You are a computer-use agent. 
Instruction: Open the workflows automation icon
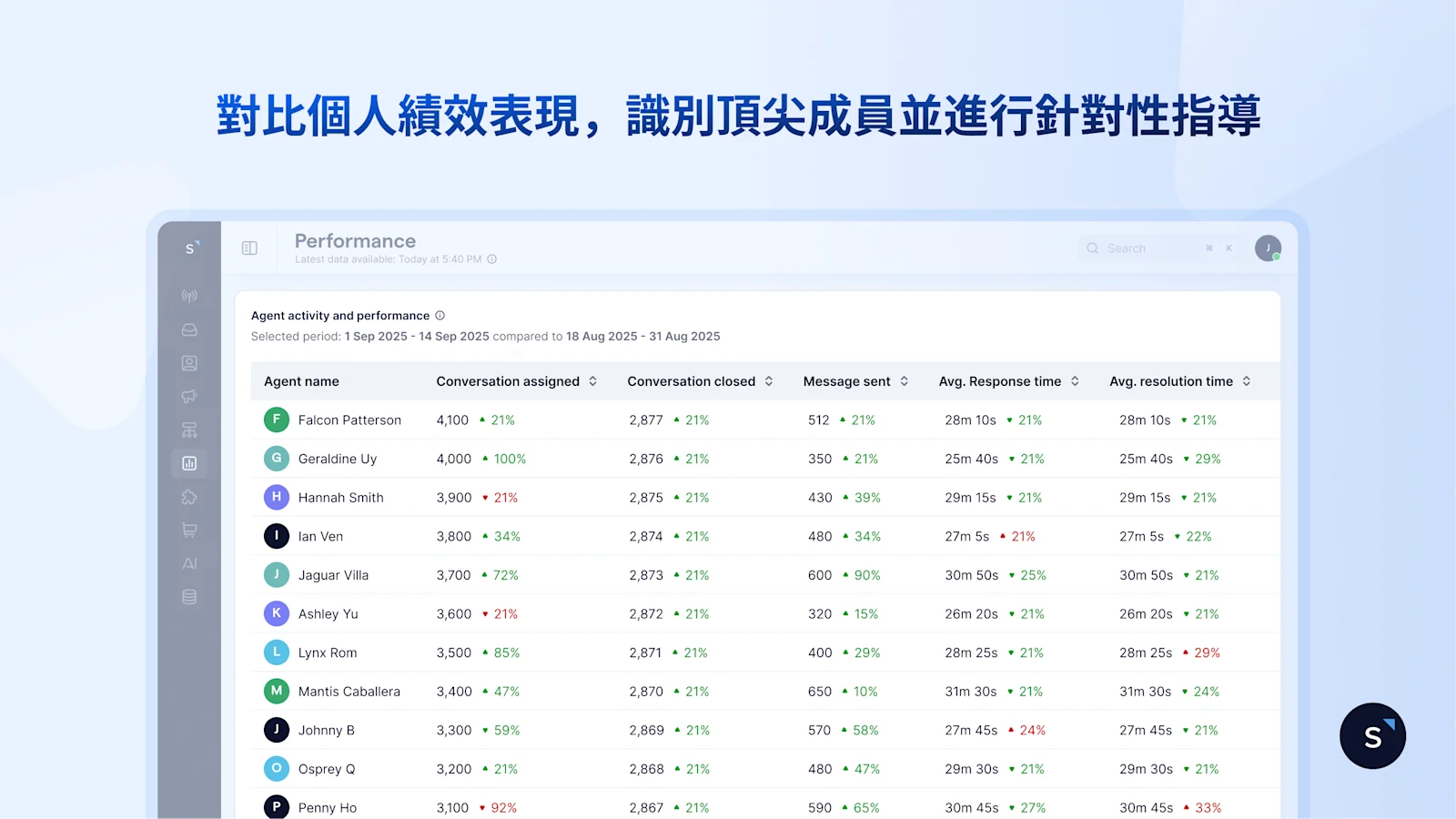pos(189,430)
